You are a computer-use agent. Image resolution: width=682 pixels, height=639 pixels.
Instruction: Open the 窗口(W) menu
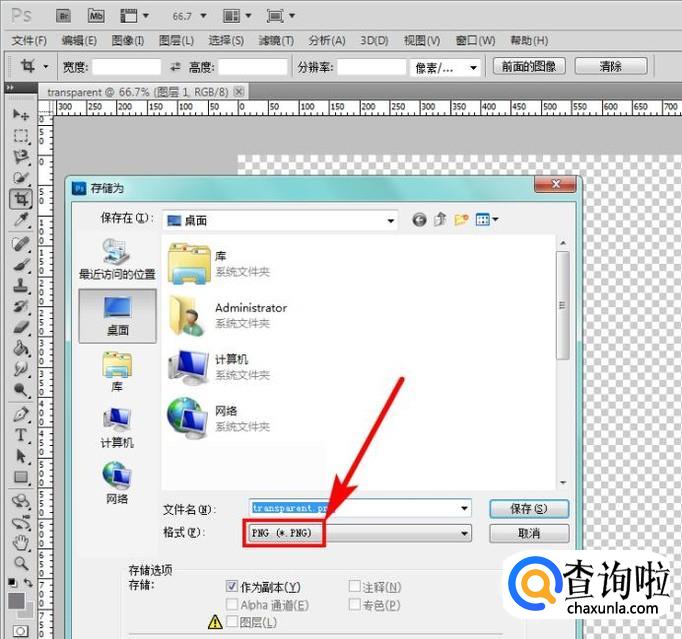coord(475,40)
